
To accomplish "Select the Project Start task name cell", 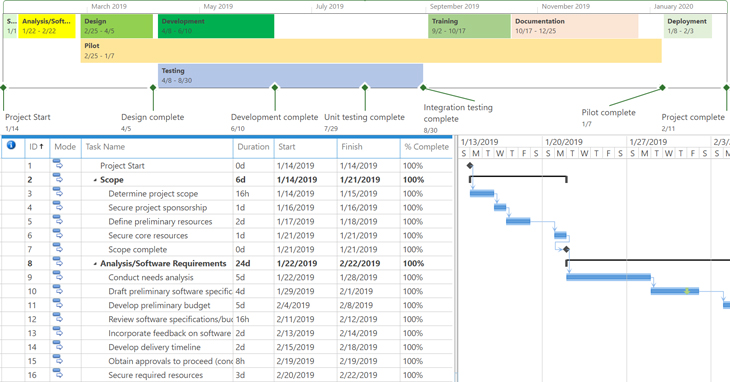I will point(157,166).
